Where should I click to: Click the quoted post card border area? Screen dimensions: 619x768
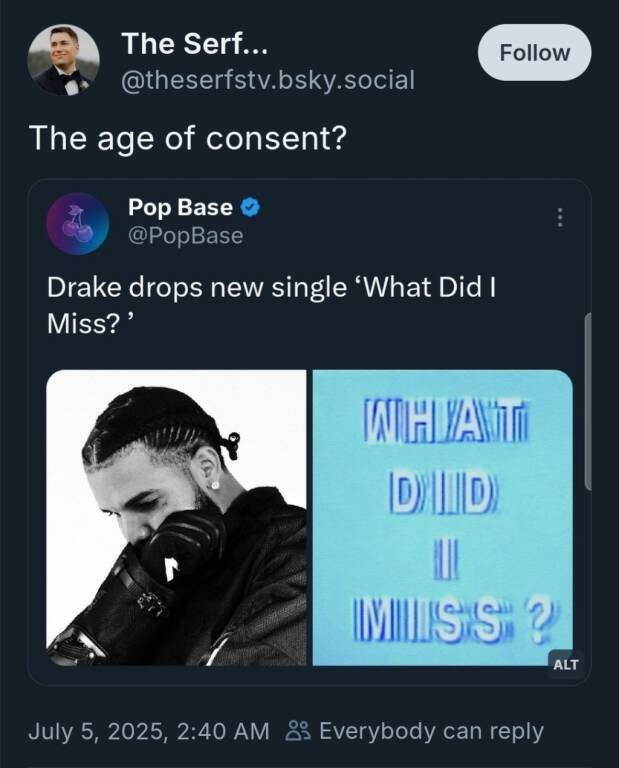coord(309,432)
